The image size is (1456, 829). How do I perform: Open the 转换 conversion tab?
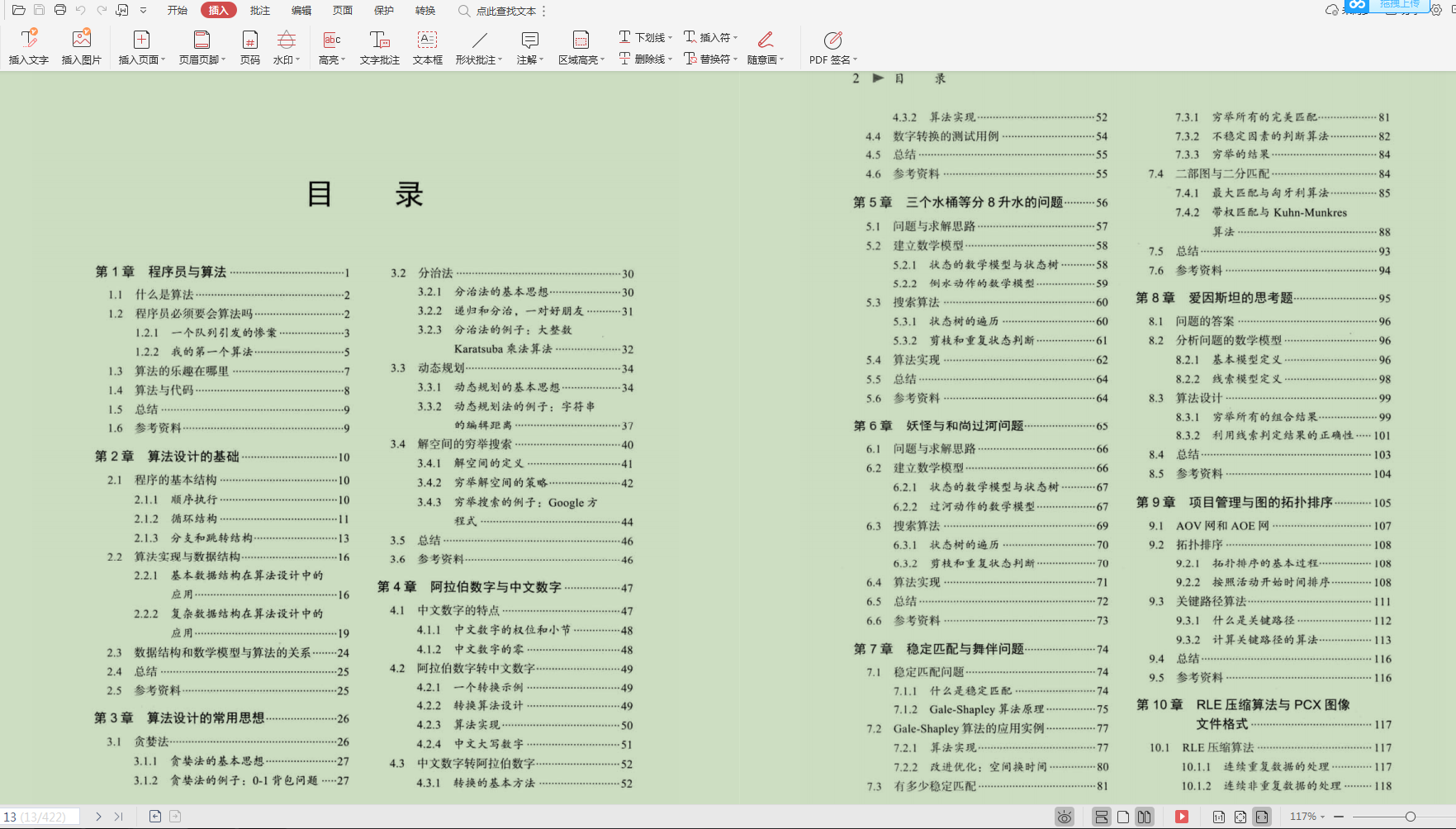click(425, 10)
